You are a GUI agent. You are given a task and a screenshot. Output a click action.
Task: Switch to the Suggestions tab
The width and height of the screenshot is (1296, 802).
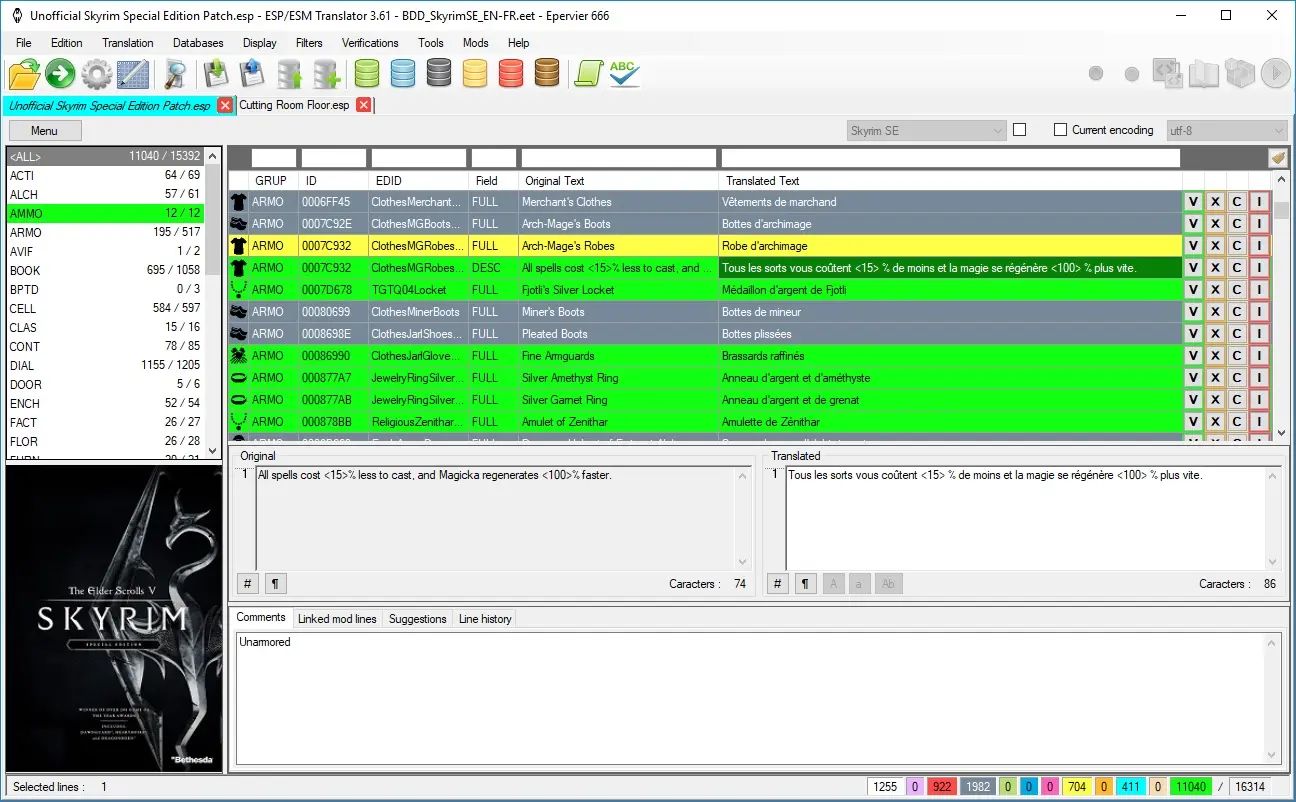coord(417,619)
